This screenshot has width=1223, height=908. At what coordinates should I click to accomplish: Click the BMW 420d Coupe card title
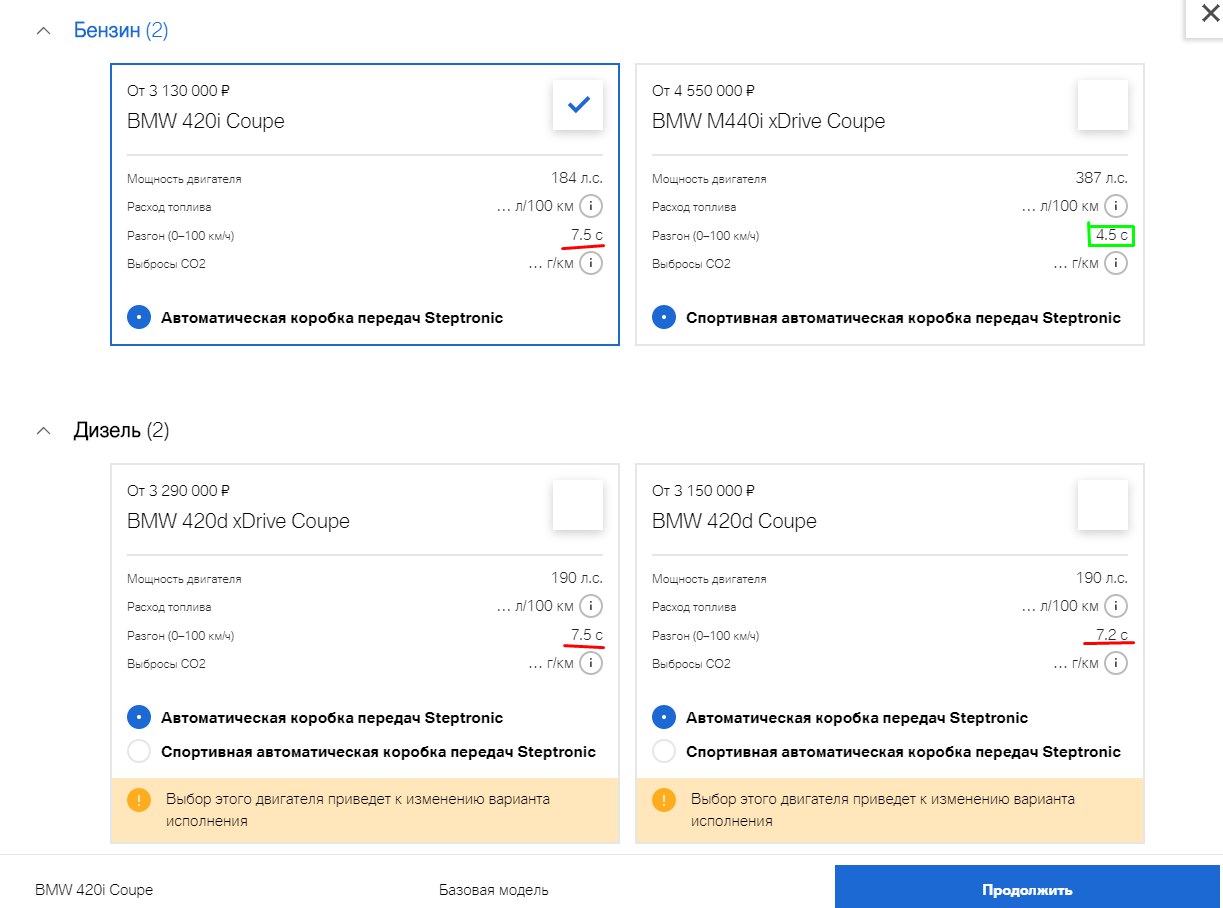(x=734, y=522)
